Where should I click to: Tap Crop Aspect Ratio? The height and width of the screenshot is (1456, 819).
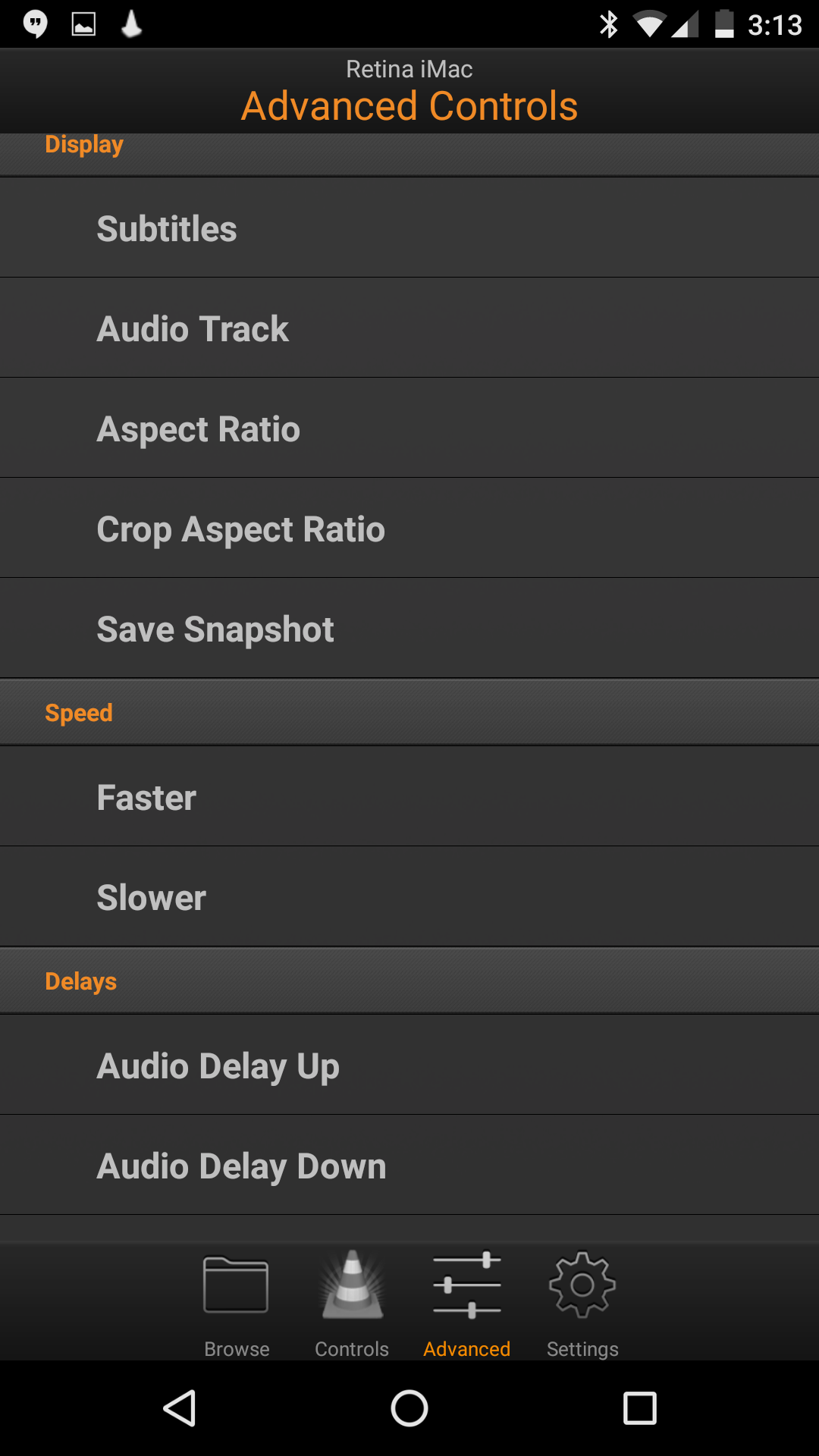(409, 529)
